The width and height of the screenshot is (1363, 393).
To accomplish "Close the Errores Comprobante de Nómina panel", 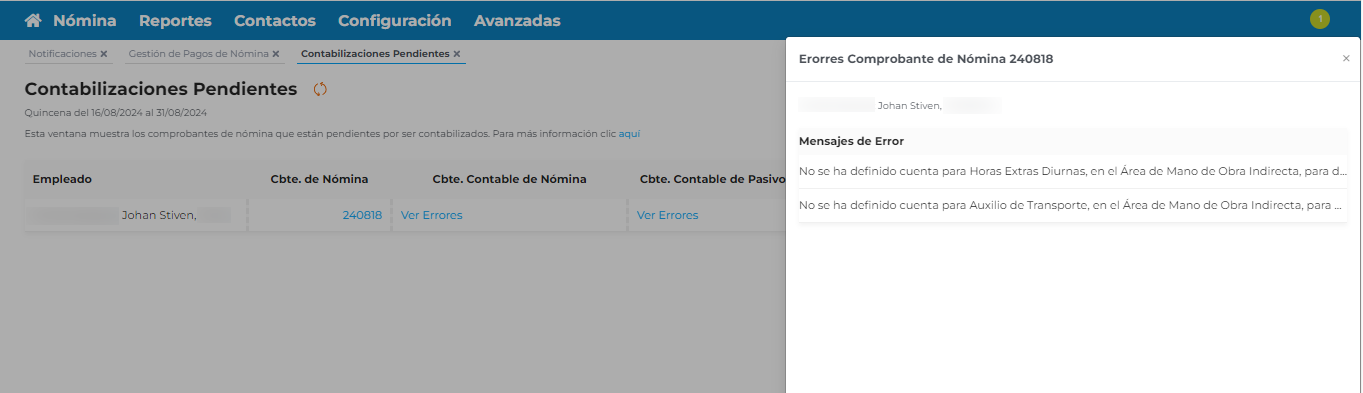I will [1346, 59].
